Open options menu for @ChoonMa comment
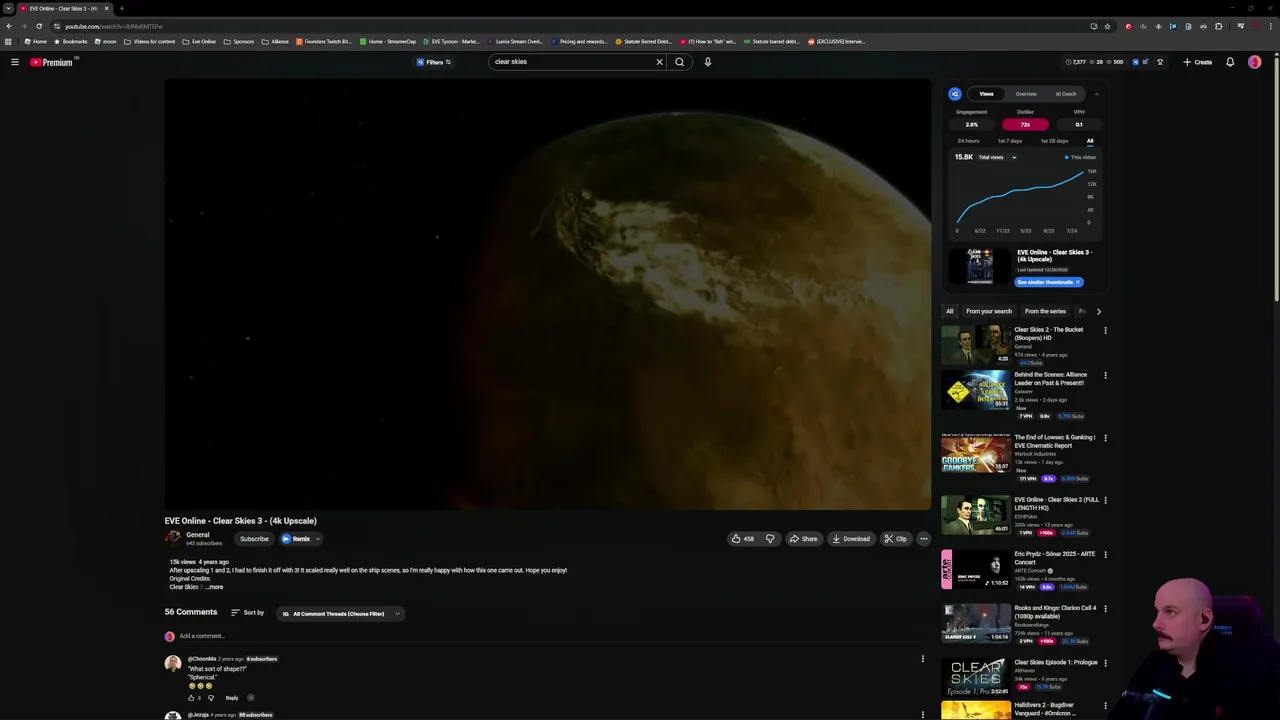Image resolution: width=1280 pixels, height=720 pixels. pos(923,659)
